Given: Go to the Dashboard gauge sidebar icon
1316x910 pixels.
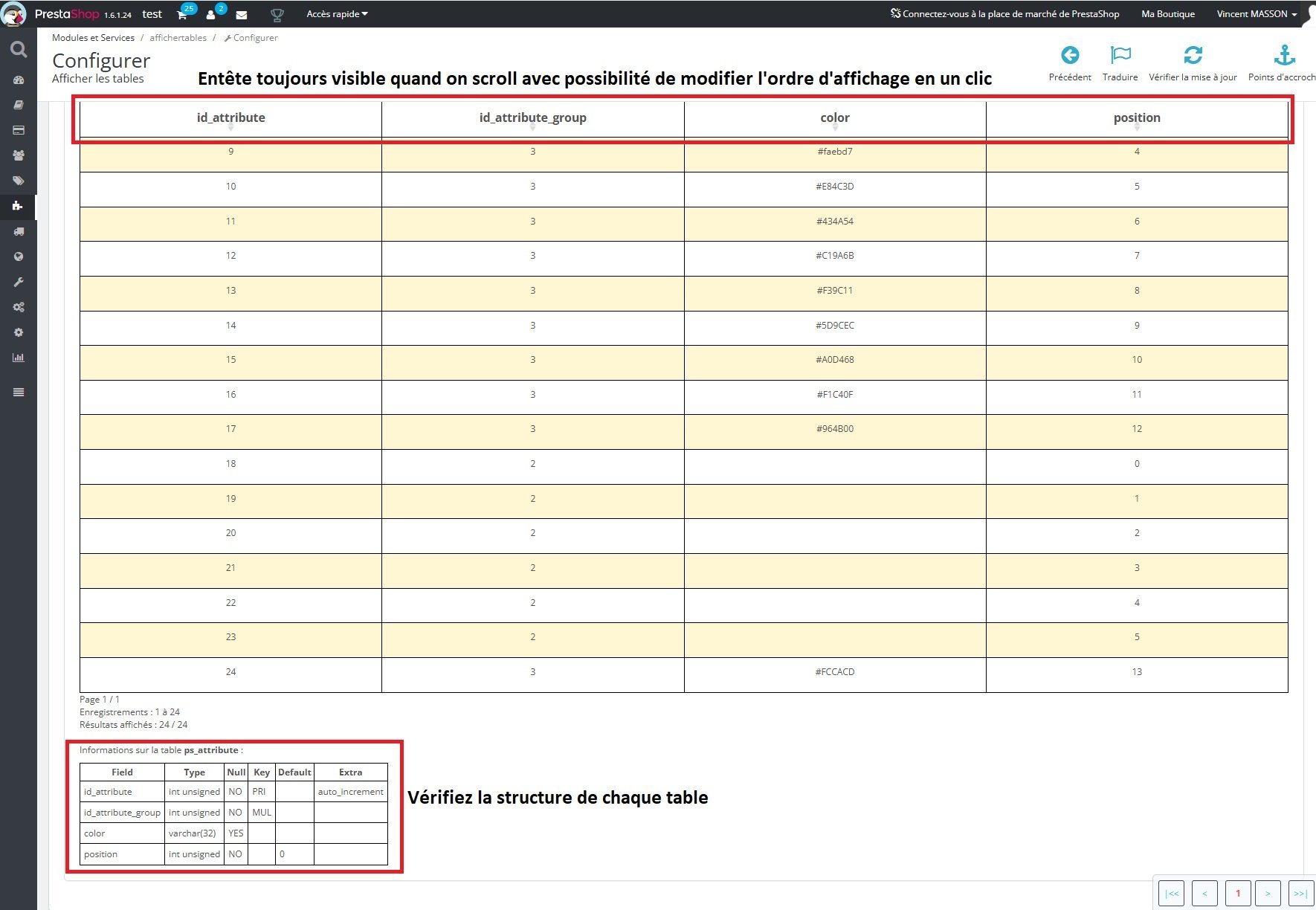Looking at the screenshot, I should pos(19,80).
